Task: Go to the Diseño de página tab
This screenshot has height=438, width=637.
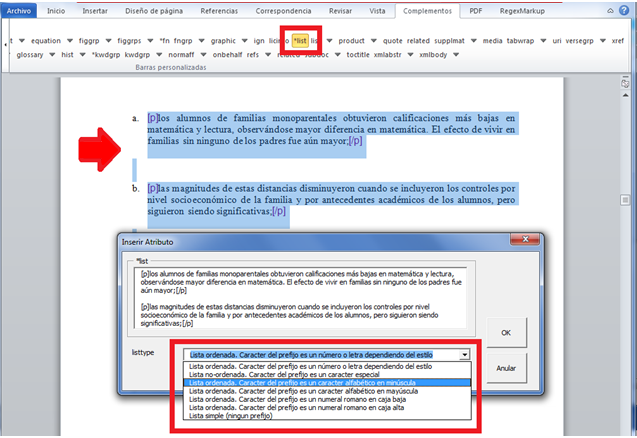Action: coord(155,10)
